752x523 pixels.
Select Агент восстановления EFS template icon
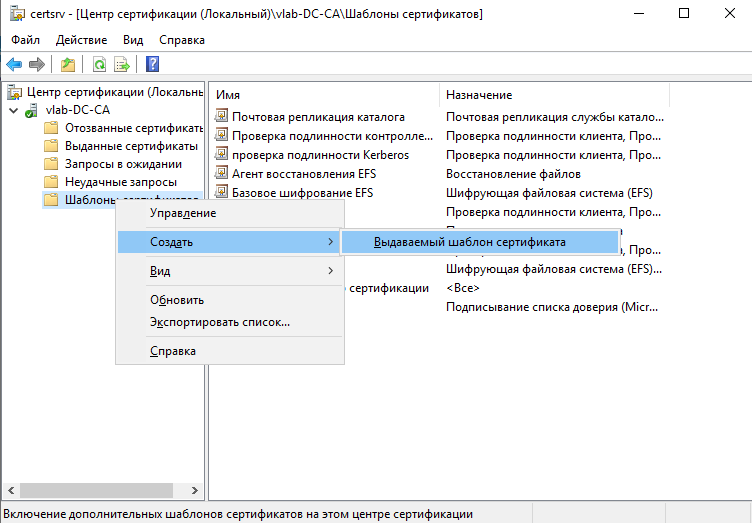[221, 173]
